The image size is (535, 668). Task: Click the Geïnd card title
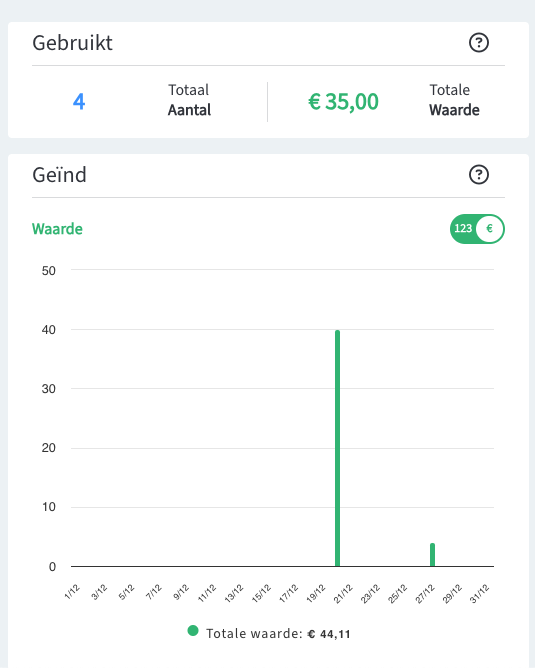pyautogui.click(x=59, y=175)
